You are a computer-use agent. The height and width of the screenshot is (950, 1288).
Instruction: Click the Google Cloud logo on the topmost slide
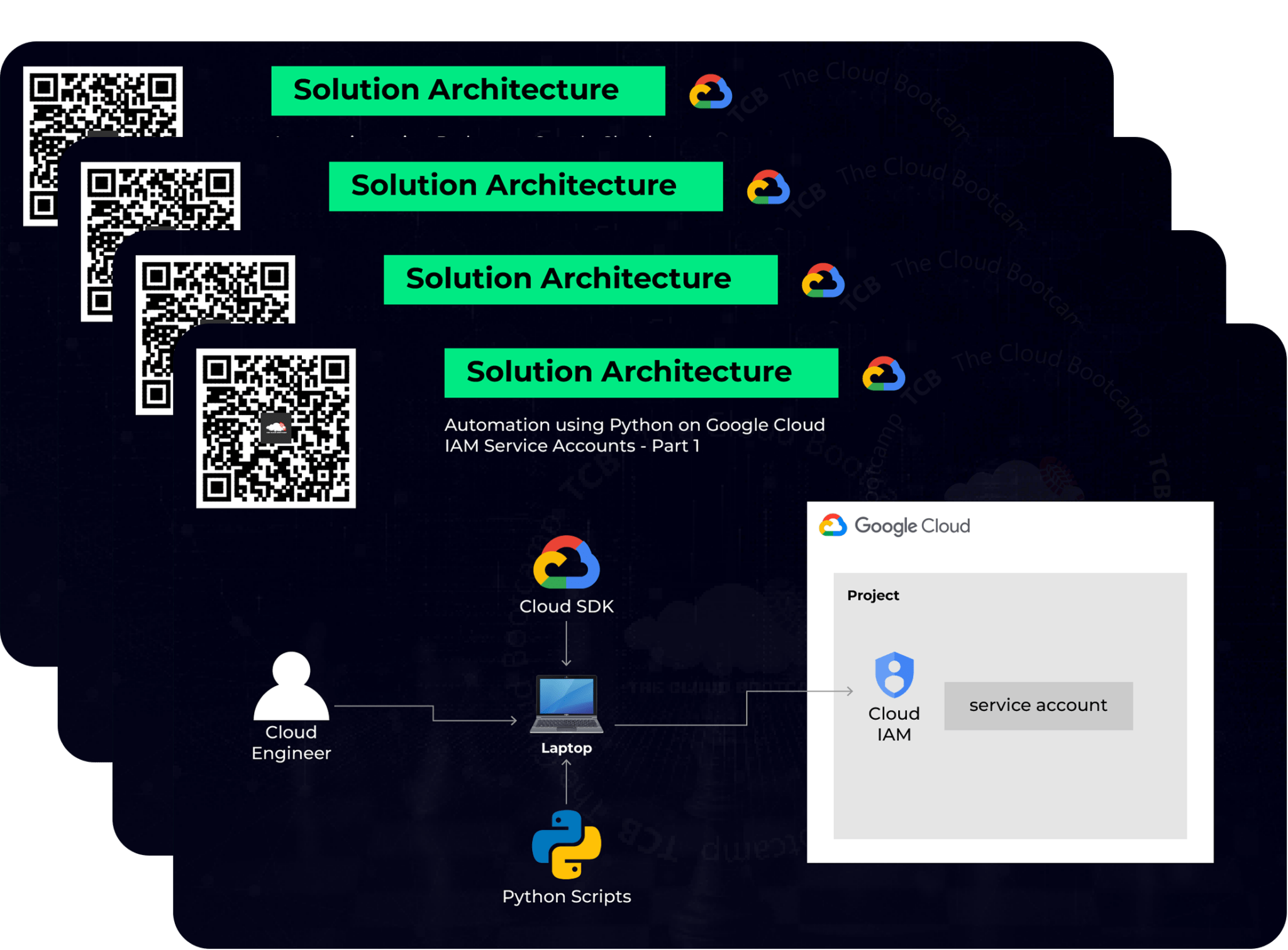pyautogui.click(x=711, y=92)
